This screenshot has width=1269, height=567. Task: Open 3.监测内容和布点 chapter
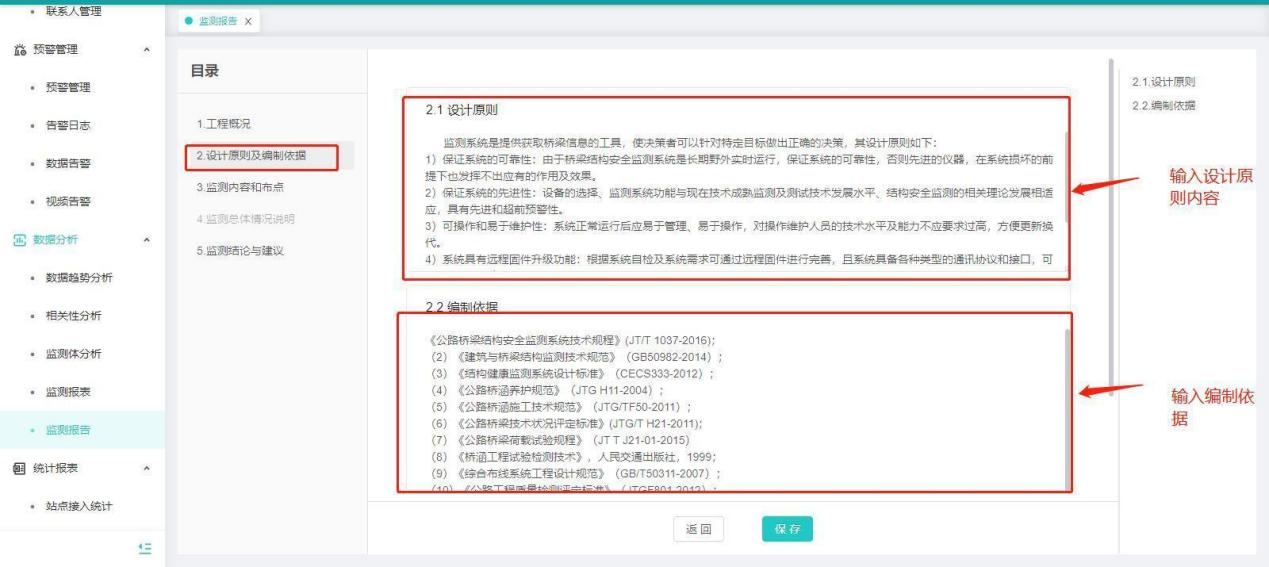coord(240,187)
